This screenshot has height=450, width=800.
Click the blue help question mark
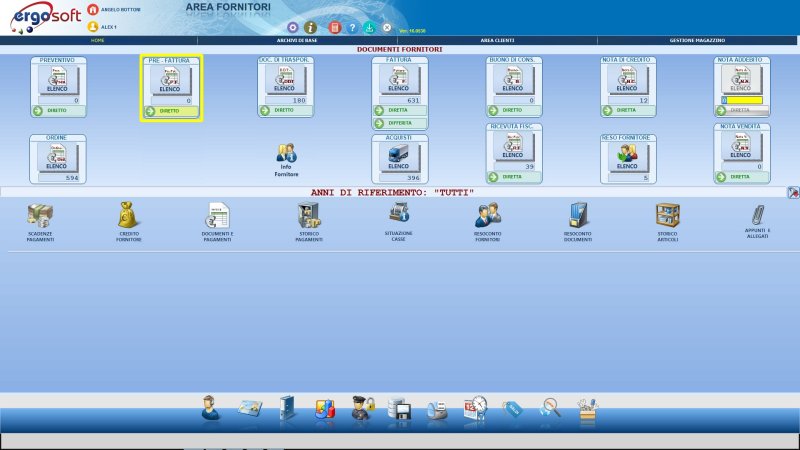[x=352, y=28]
